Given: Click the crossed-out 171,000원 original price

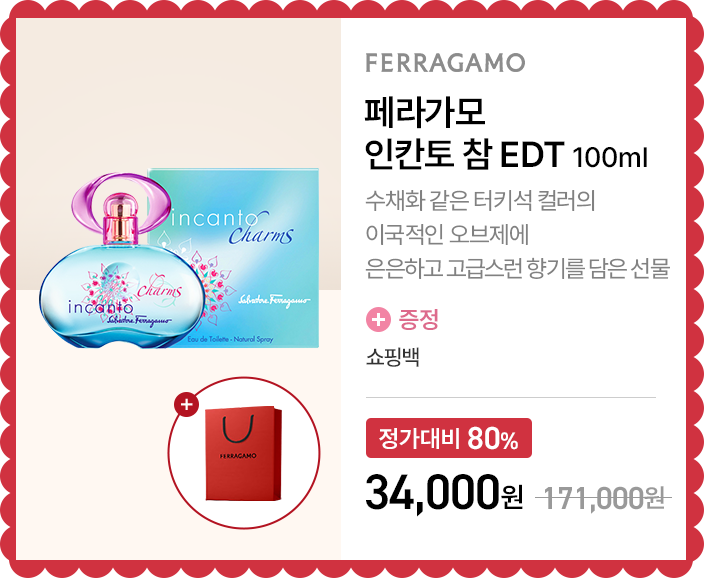Looking at the screenshot, I should 604,498.
